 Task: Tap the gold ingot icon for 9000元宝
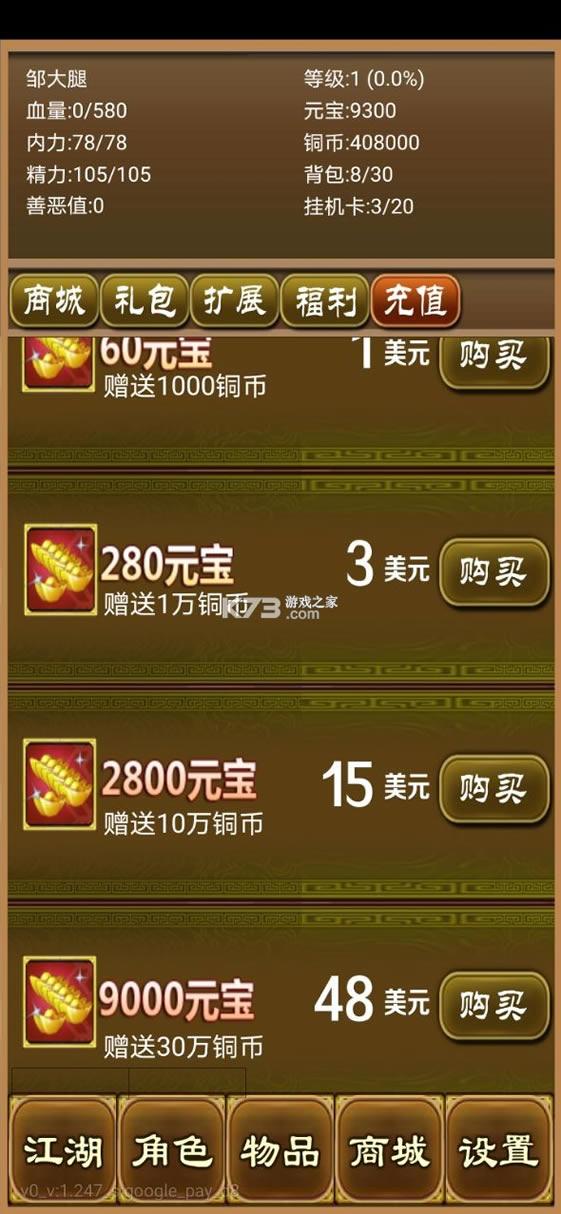(59, 1002)
